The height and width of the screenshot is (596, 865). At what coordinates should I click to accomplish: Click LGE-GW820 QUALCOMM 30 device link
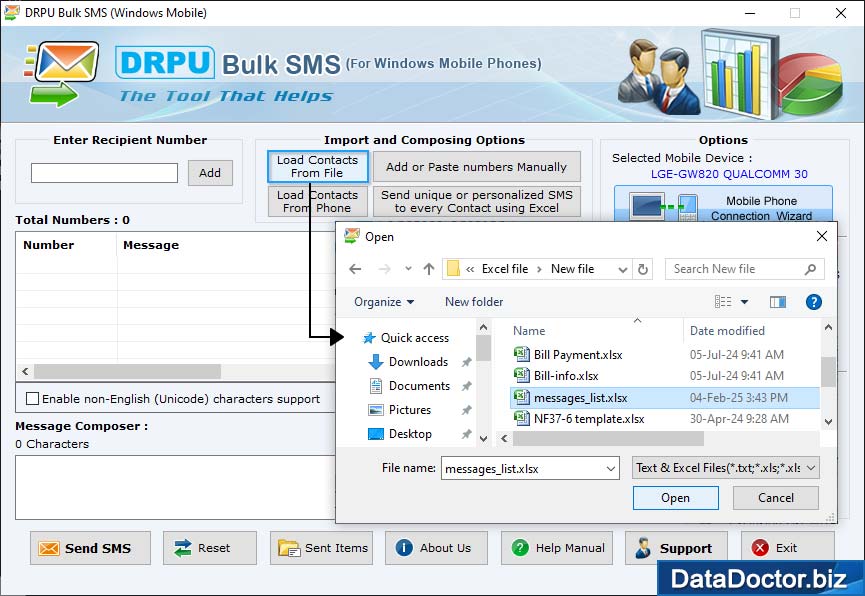click(729, 174)
